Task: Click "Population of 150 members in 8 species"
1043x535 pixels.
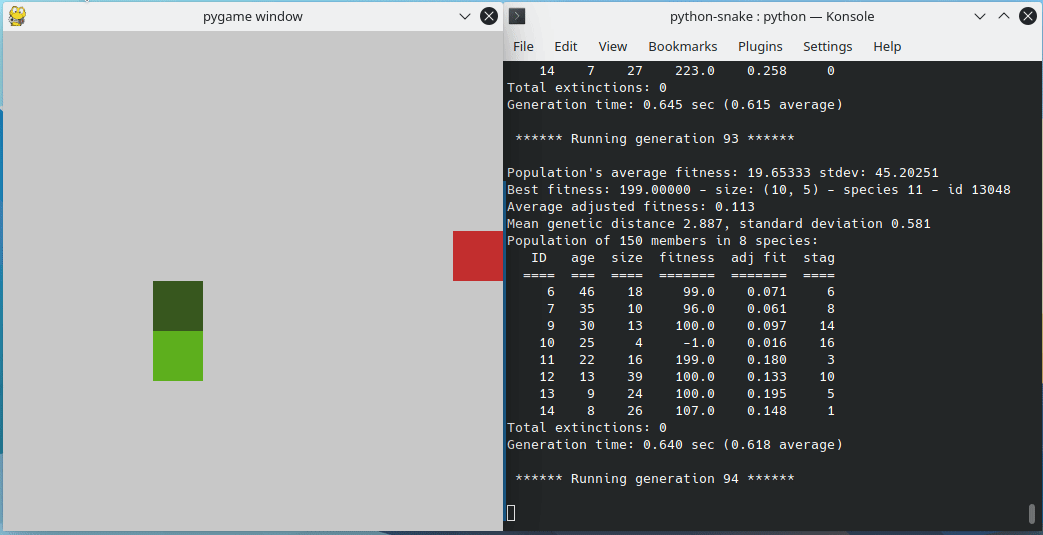Action: pos(663,240)
